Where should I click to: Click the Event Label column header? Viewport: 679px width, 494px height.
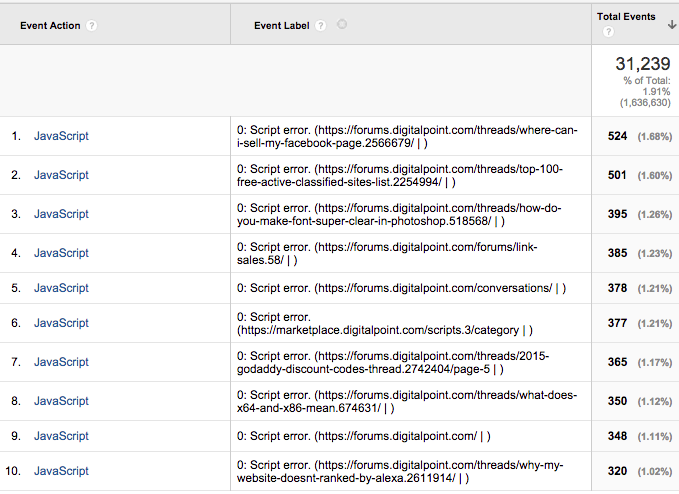click(281, 26)
